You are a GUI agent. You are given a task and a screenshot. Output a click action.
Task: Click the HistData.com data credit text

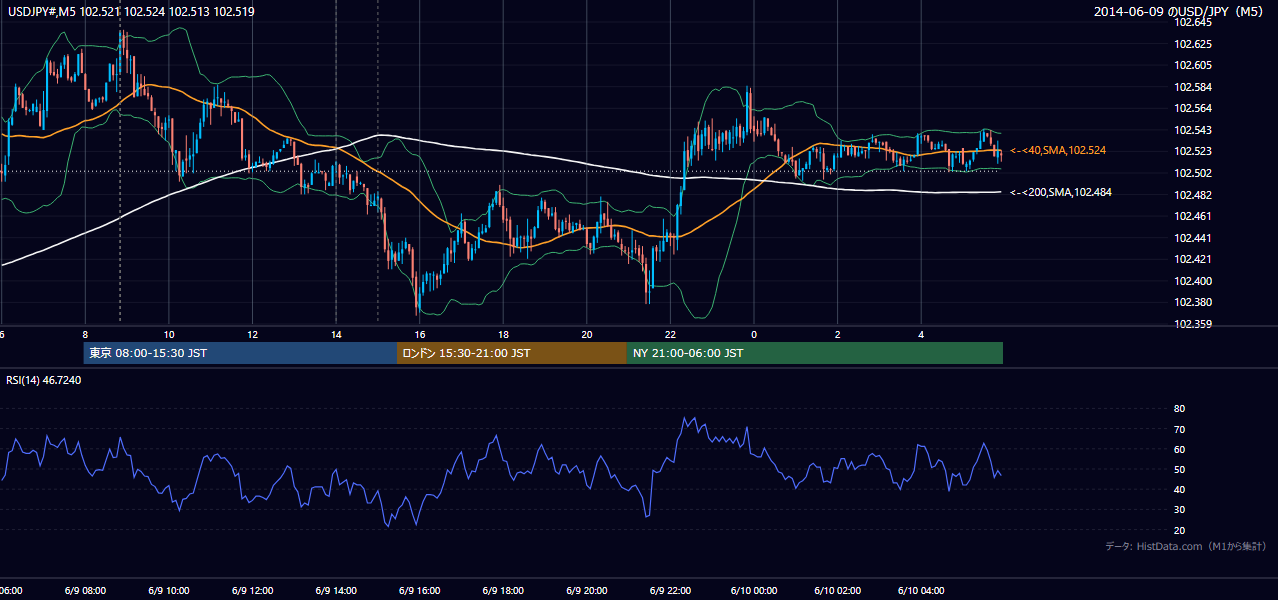pos(1186,546)
